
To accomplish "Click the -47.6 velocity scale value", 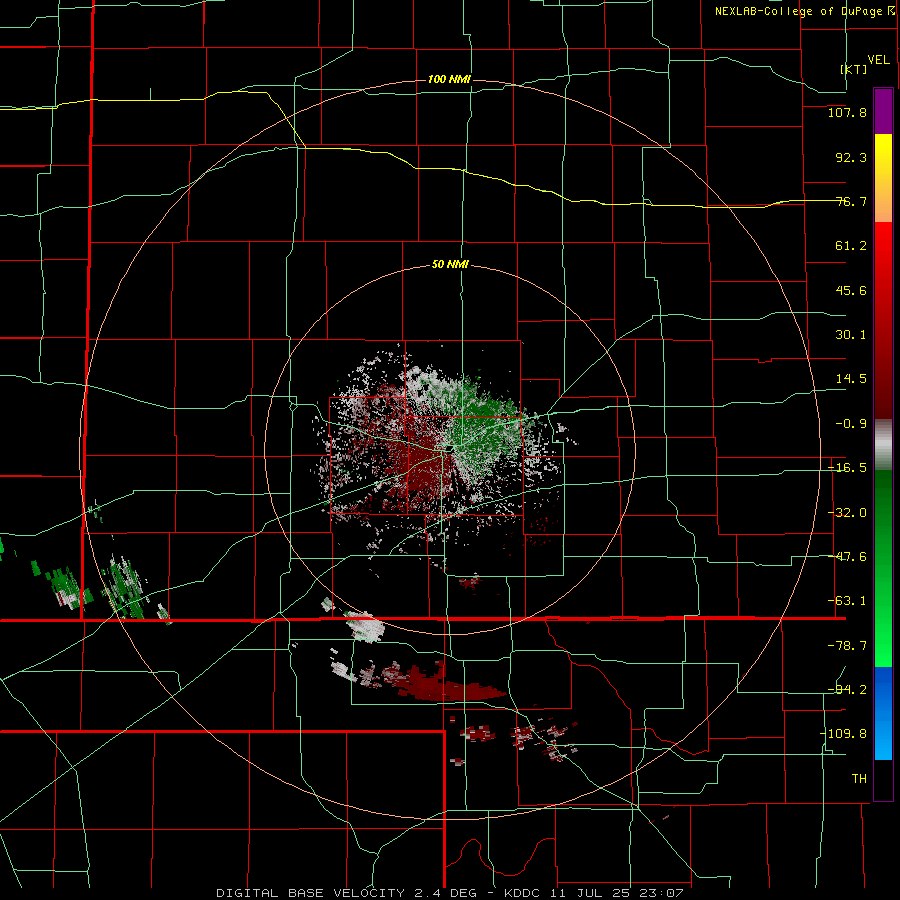I will tap(847, 557).
